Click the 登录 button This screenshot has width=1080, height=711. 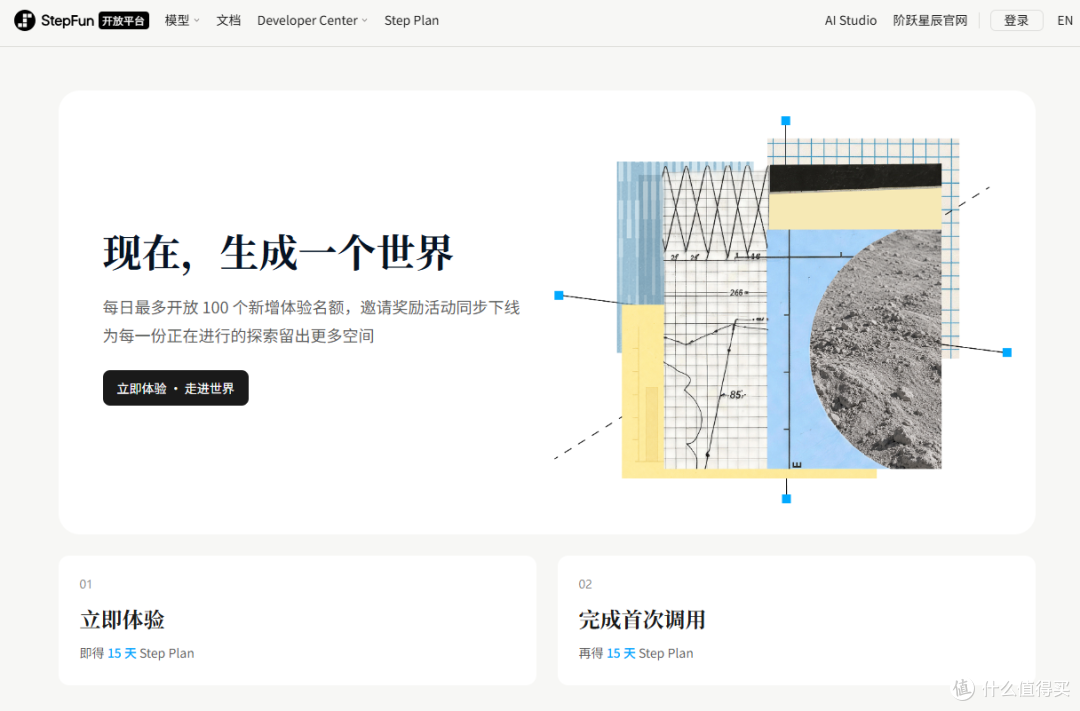(1016, 21)
